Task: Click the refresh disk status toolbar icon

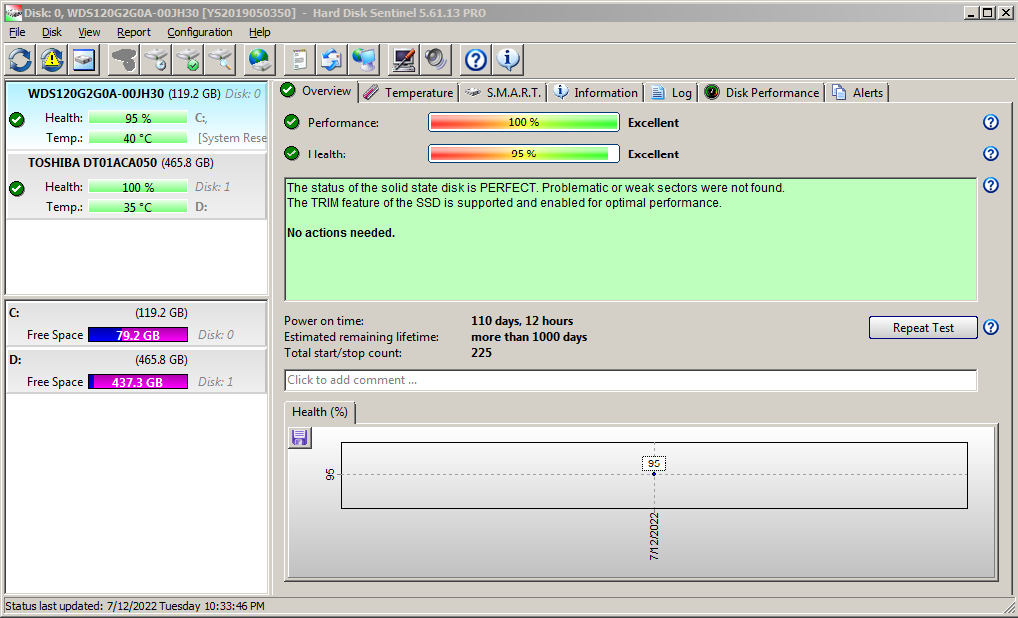Action: click(x=20, y=60)
